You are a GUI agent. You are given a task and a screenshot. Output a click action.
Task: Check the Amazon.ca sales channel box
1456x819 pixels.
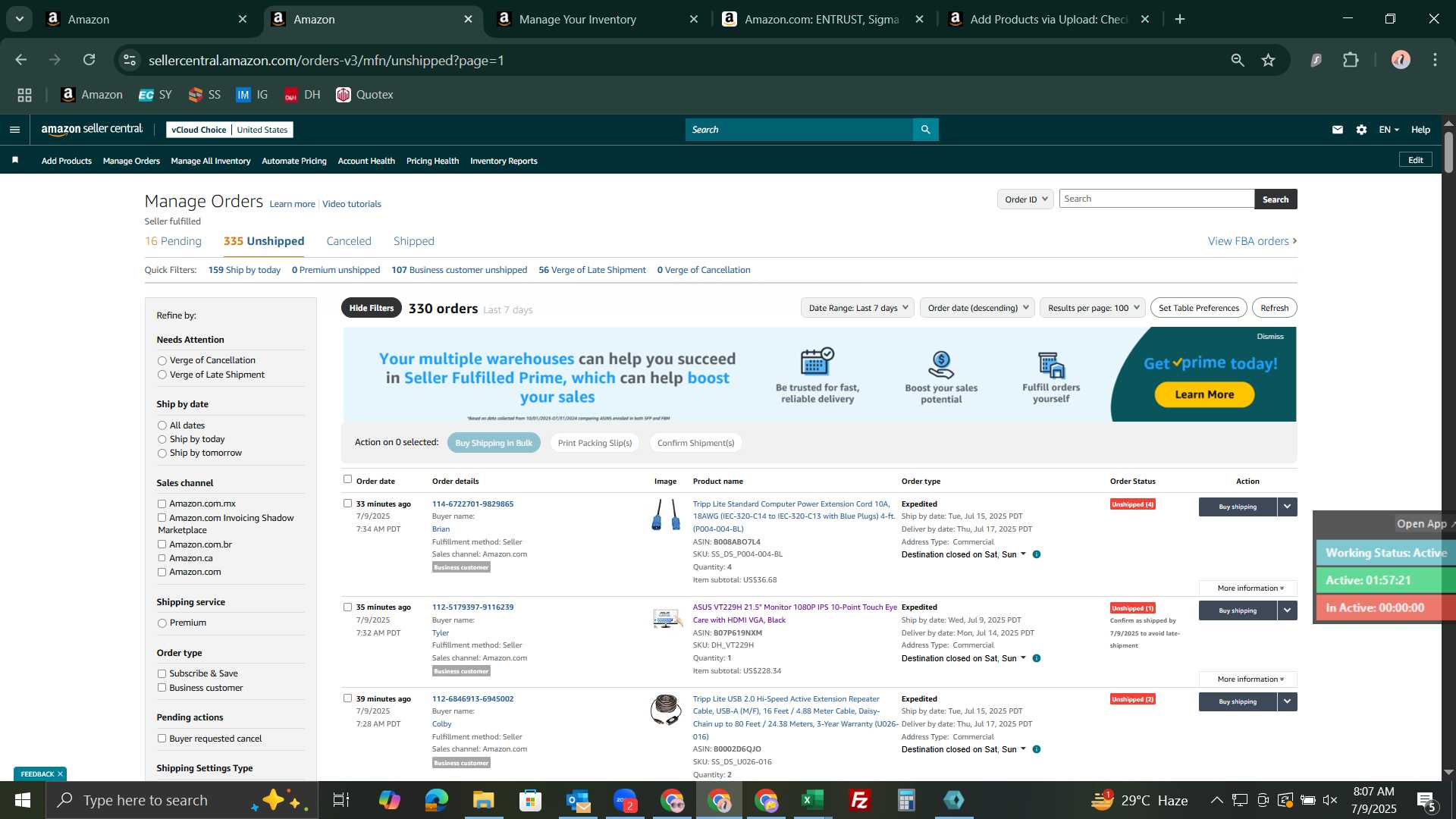162,558
